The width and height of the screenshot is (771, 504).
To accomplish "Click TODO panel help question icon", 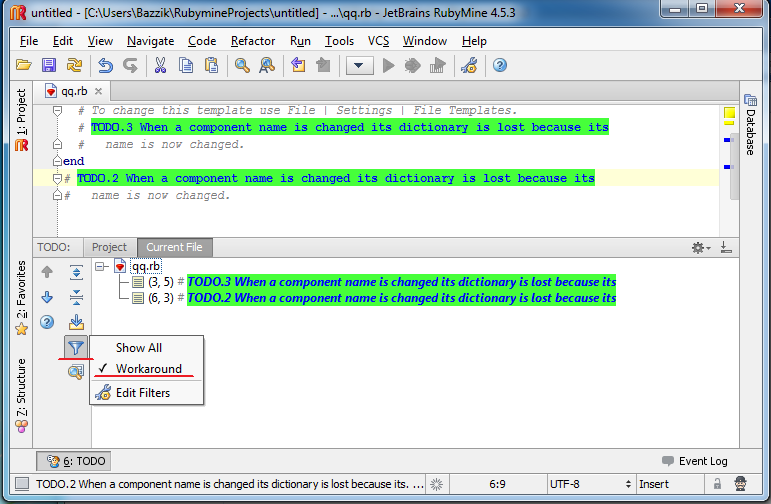I will click(x=47, y=323).
